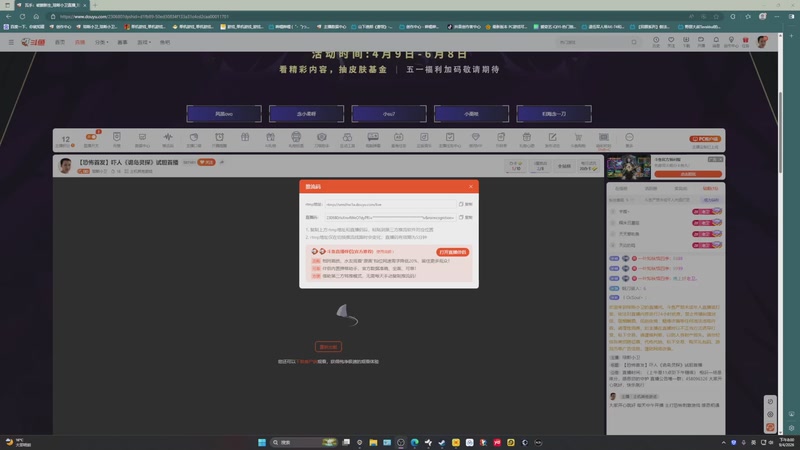Click the heart shield toolbar icon
This screenshot has height=450, width=800.
pyautogui.click(x=476, y=137)
